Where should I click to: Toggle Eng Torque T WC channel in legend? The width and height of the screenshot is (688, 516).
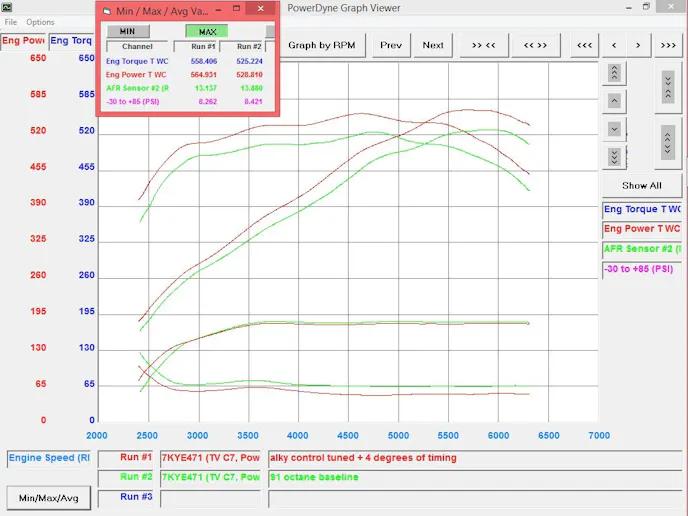point(641,210)
